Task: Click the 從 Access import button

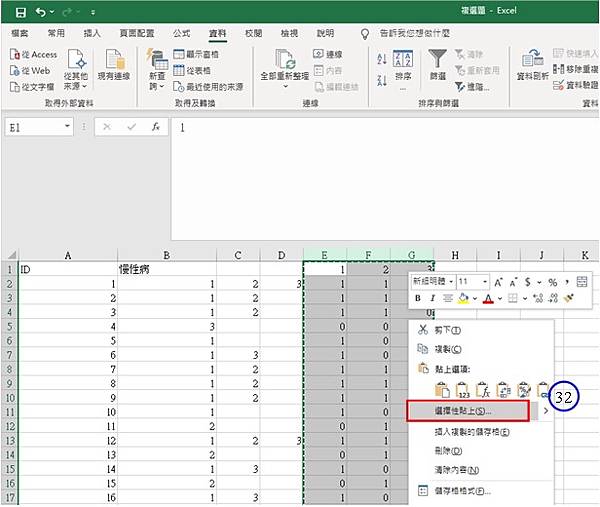Action: click(x=34, y=55)
